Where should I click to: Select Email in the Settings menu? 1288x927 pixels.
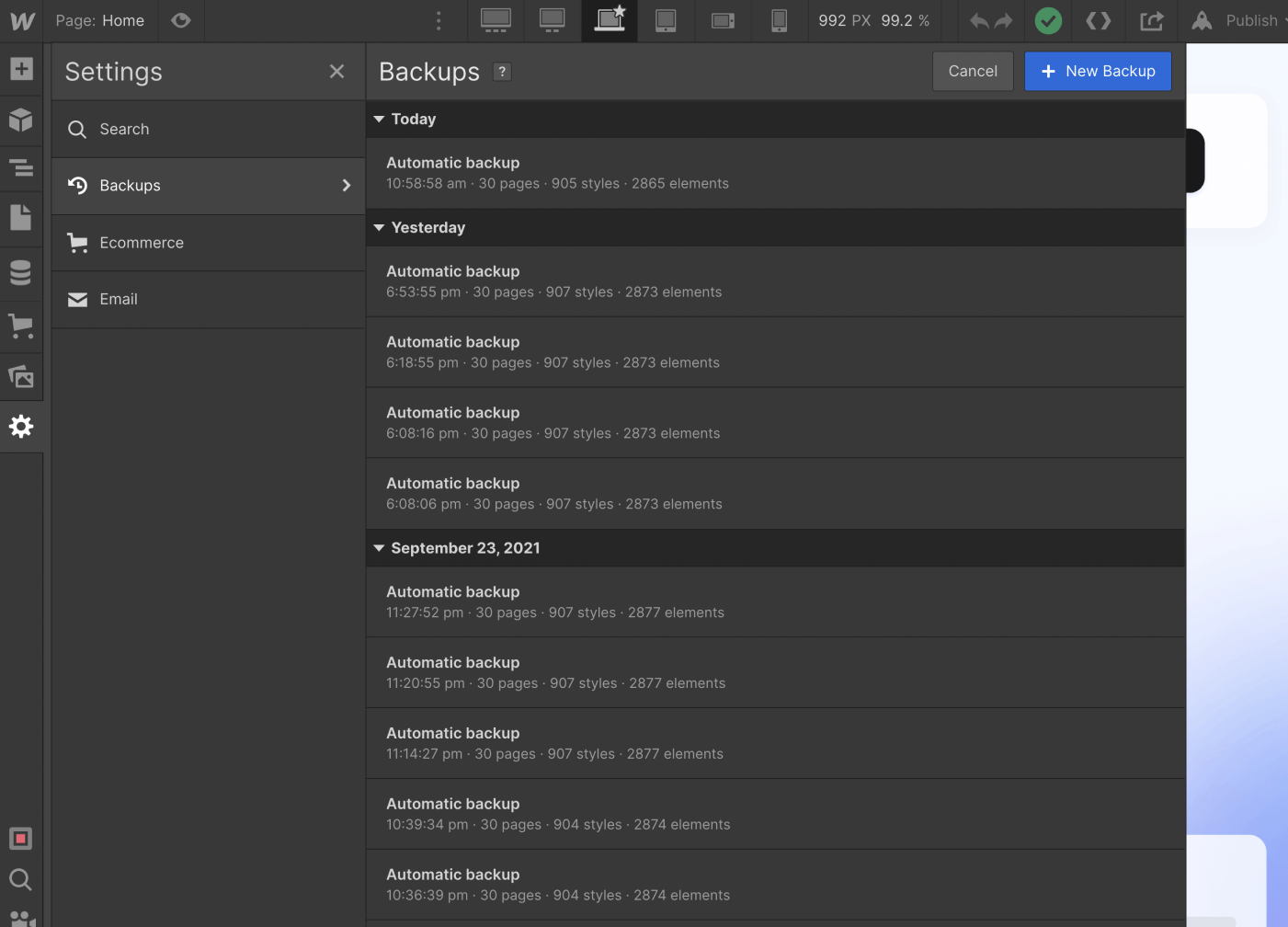point(119,299)
